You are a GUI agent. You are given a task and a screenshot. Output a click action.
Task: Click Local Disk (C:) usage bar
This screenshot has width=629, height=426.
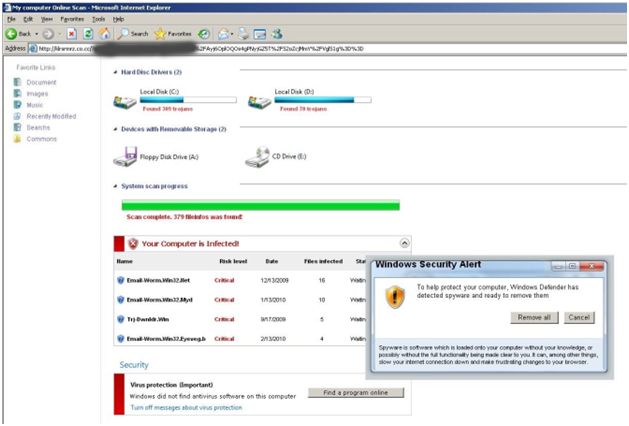click(x=188, y=100)
